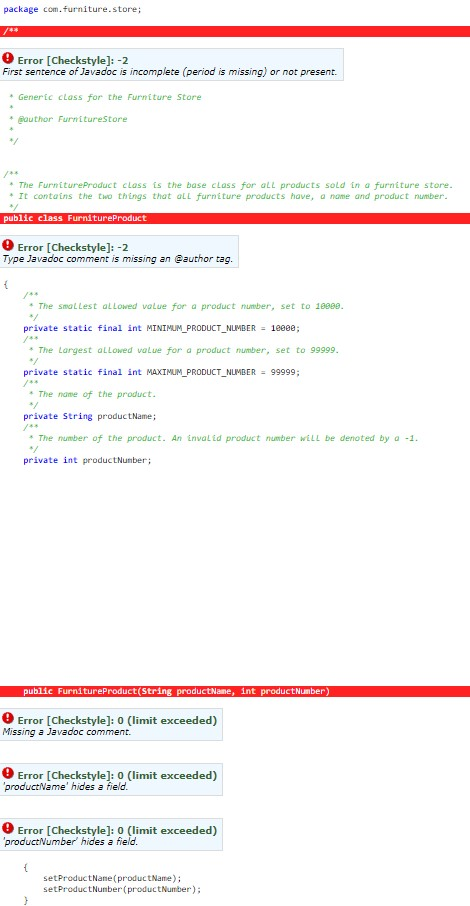Screen dimensions: 470x906
Task: Click the comment 'The largest allowed value for a product number'
Action: tap(184, 350)
